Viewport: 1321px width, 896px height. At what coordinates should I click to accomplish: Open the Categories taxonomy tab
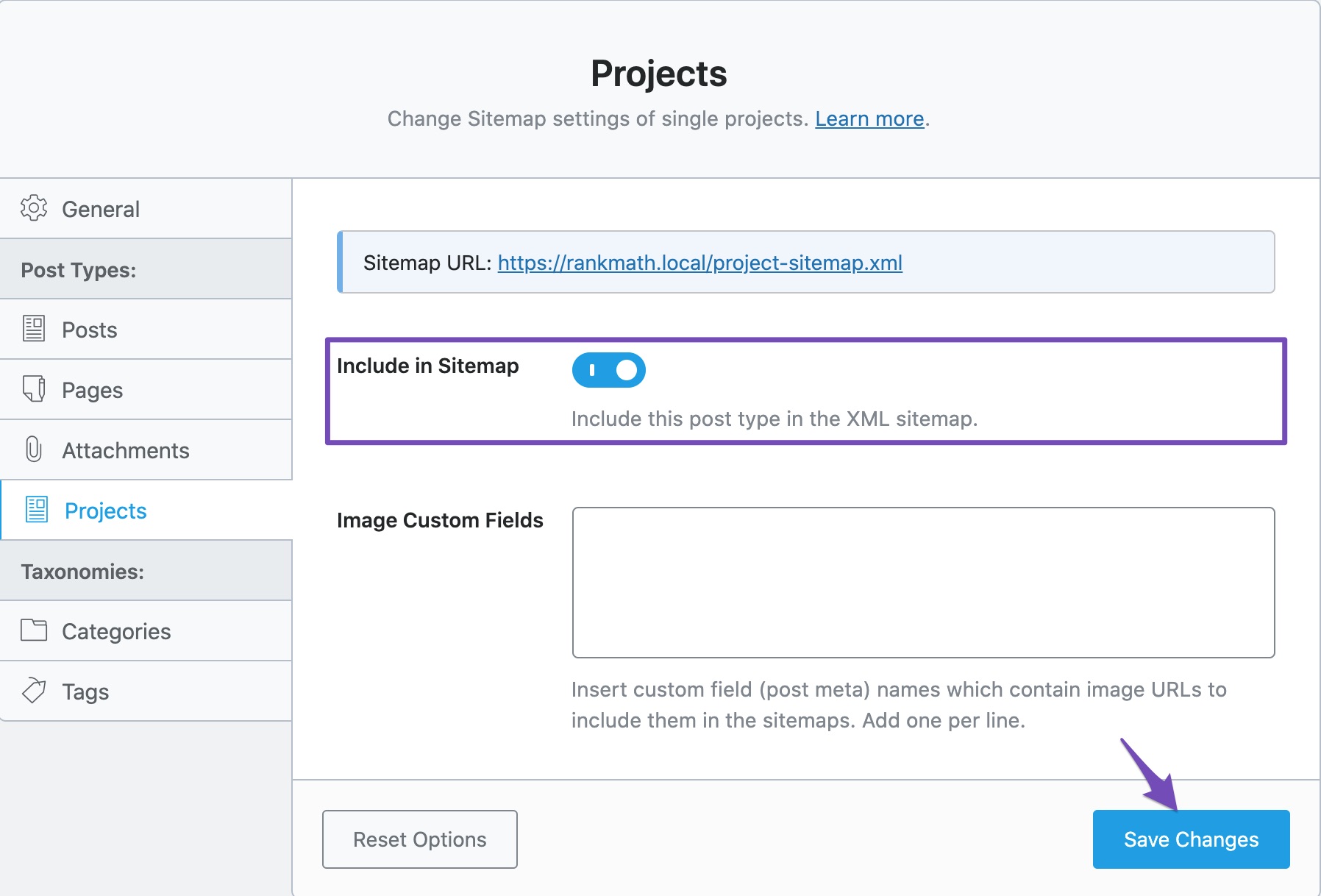(x=146, y=631)
